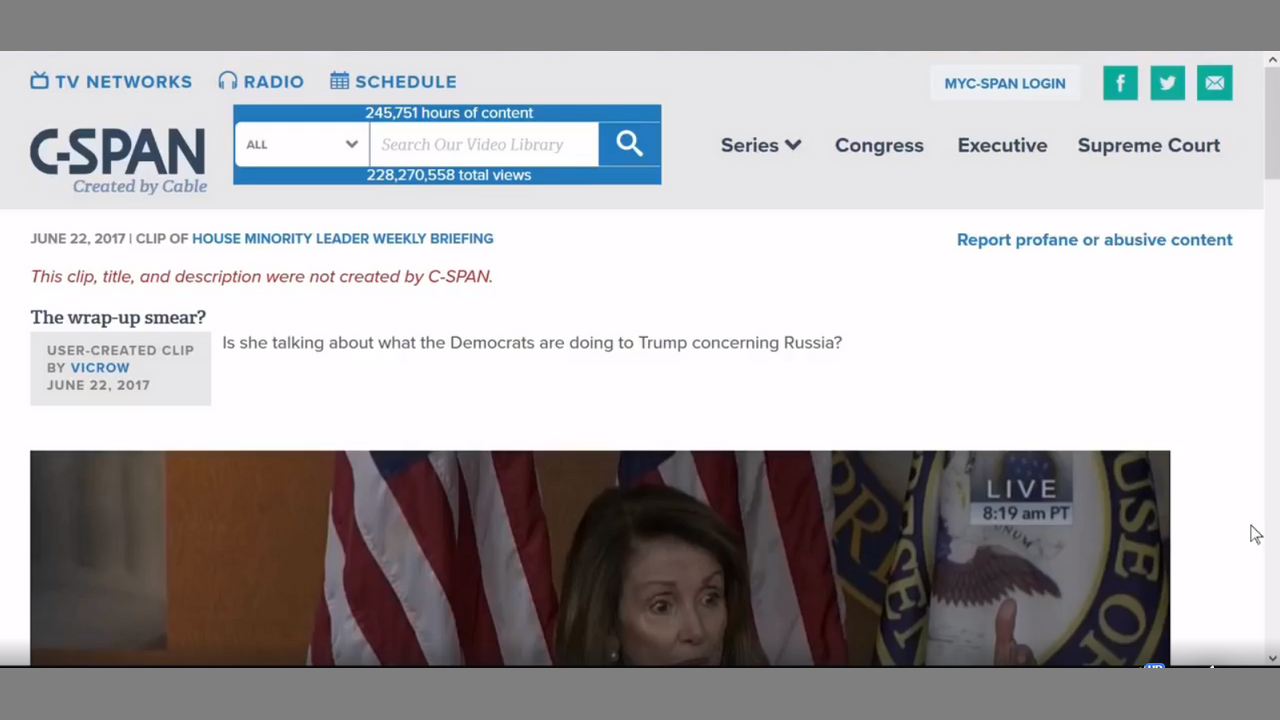This screenshot has width=1280, height=720.
Task: Click the C-SPAN logo
Action: (118, 159)
